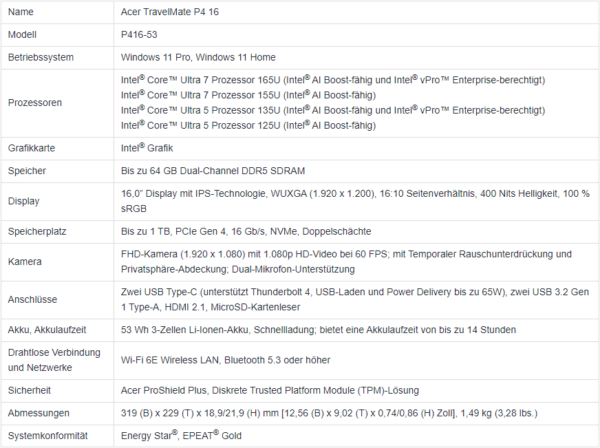Click the 16,0" IPS display specification
The image size is (600, 448).
(x=355, y=201)
